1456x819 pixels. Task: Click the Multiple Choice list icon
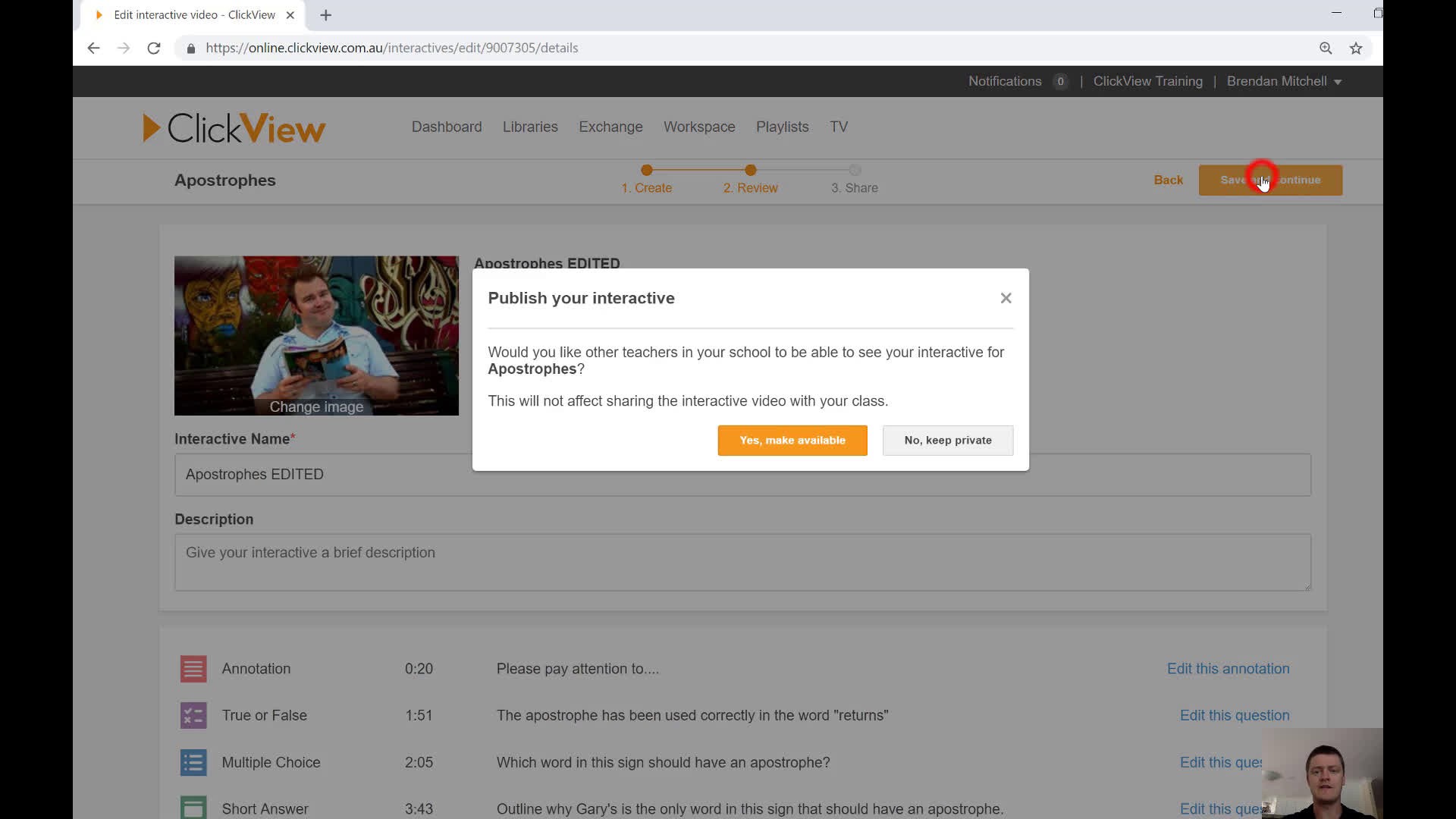pyautogui.click(x=193, y=762)
